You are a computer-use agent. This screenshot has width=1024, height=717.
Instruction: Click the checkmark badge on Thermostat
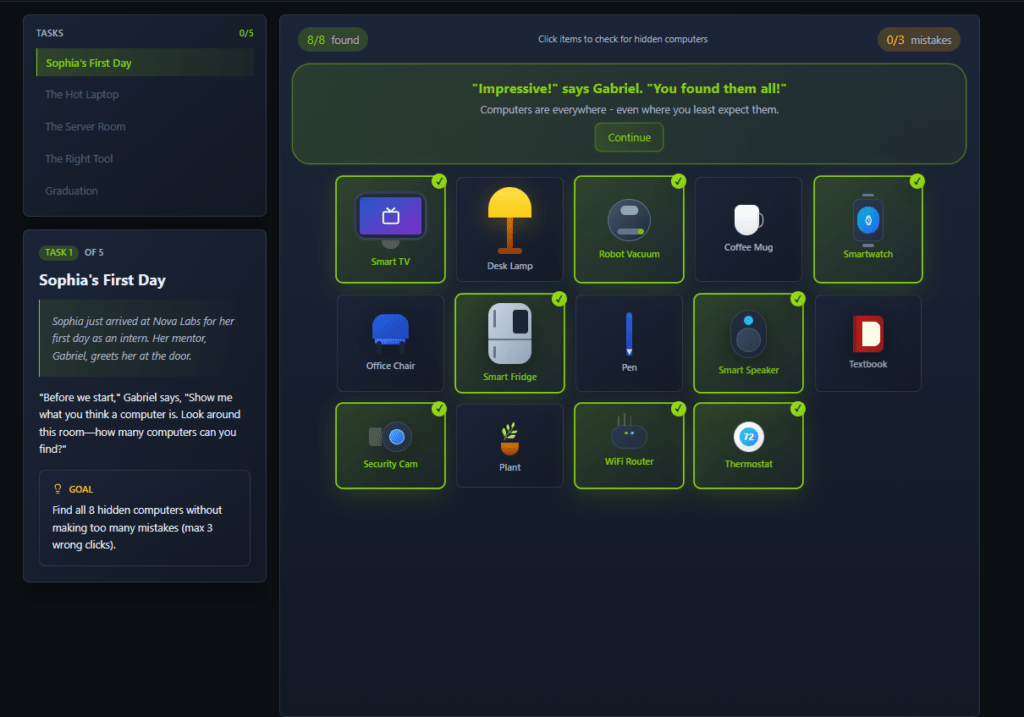click(797, 409)
